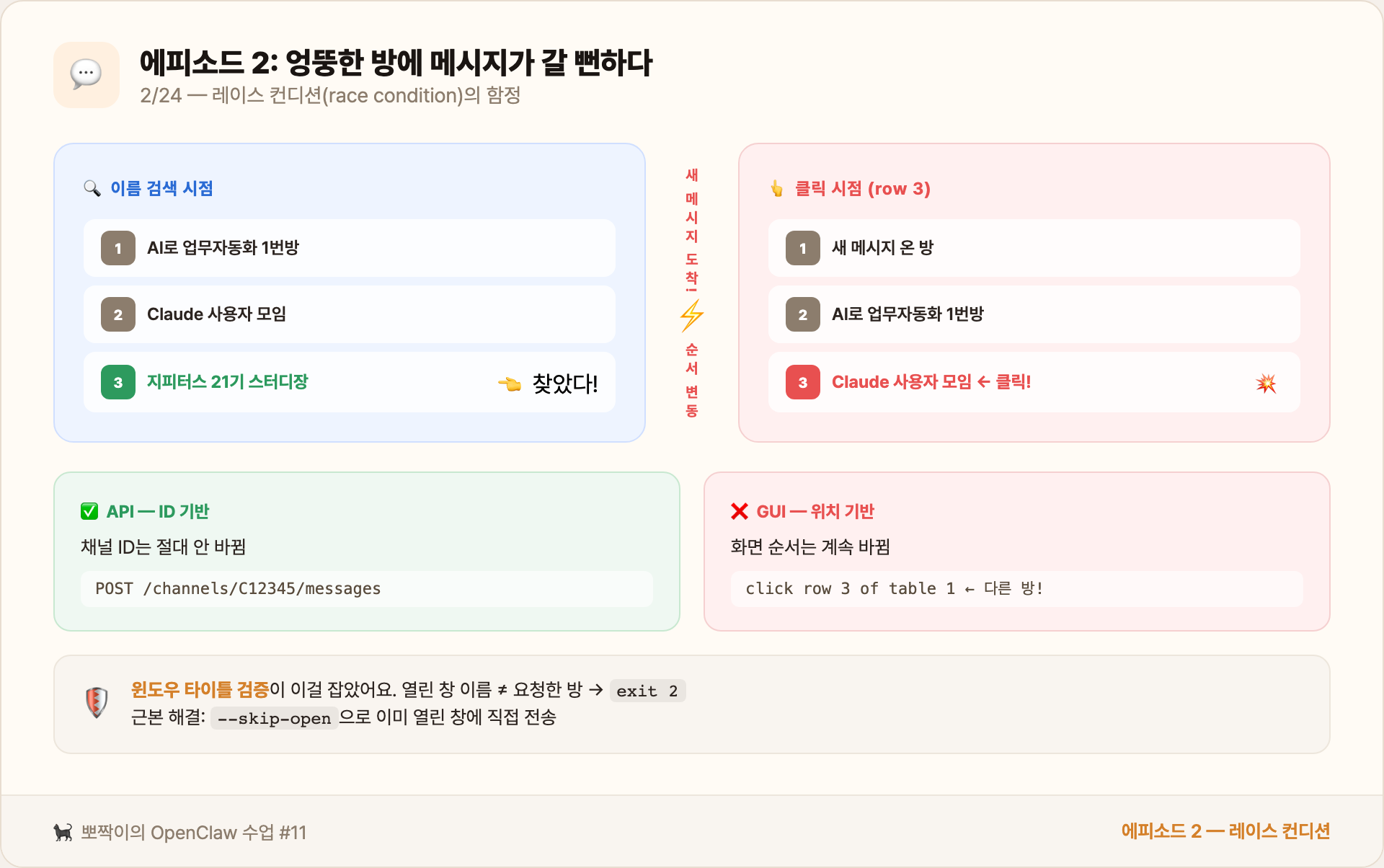Click the collision emoji on the Claude row
1384x868 pixels.
[x=1267, y=383]
